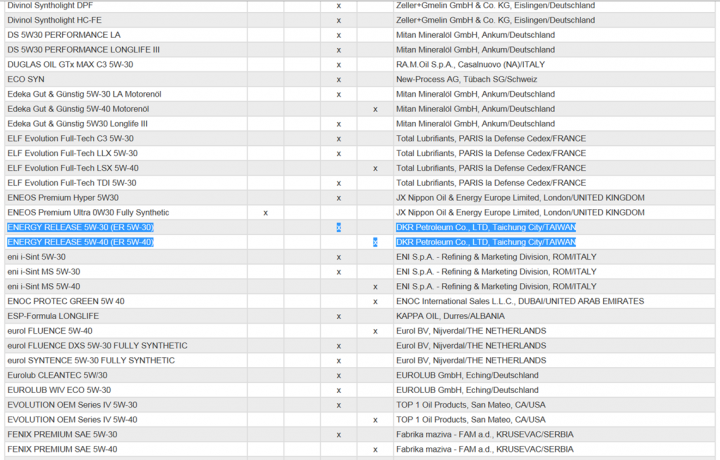The width and height of the screenshot is (720, 460).
Task: Select eni i-Sint MS 5W-40
Action: pos(44,286)
